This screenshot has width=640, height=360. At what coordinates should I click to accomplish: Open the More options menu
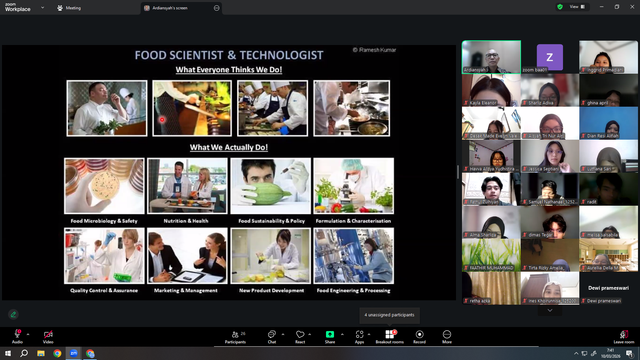click(447, 337)
